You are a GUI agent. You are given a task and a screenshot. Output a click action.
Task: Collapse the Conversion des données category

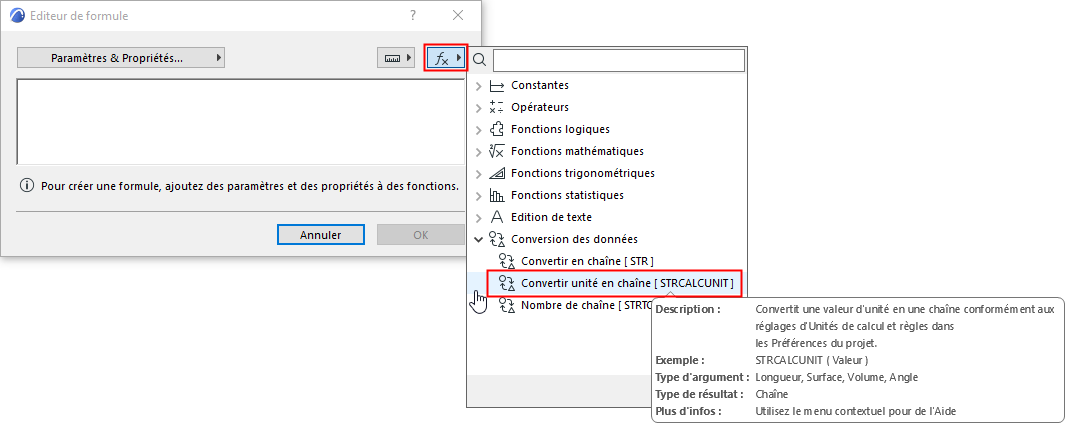pos(479,240)
